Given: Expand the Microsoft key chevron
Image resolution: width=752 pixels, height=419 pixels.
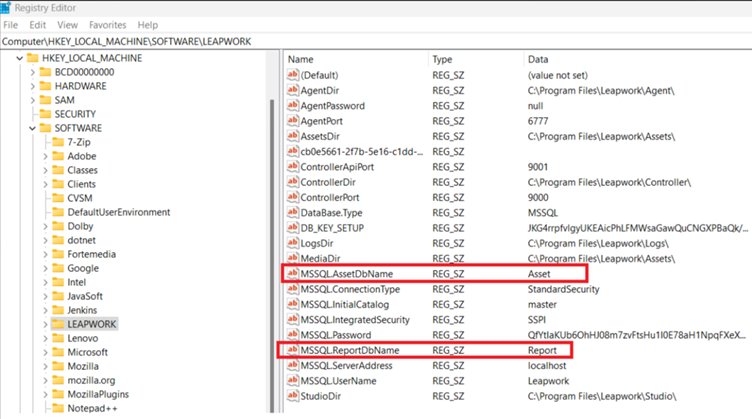Looking at the screenshot, I should [46, 352].
